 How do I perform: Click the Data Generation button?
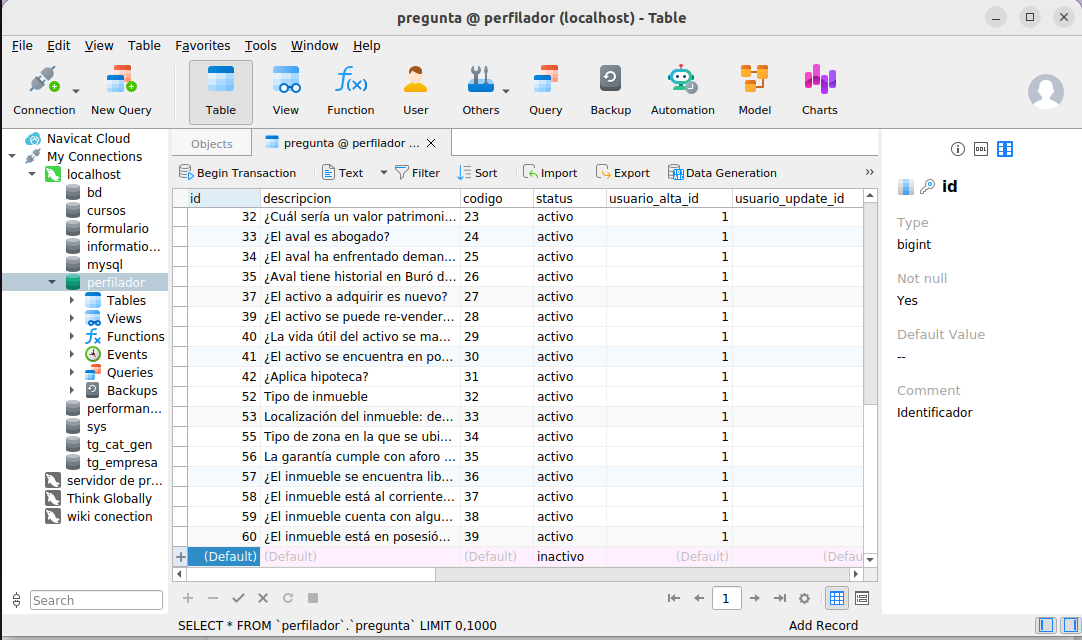(722, 173)
